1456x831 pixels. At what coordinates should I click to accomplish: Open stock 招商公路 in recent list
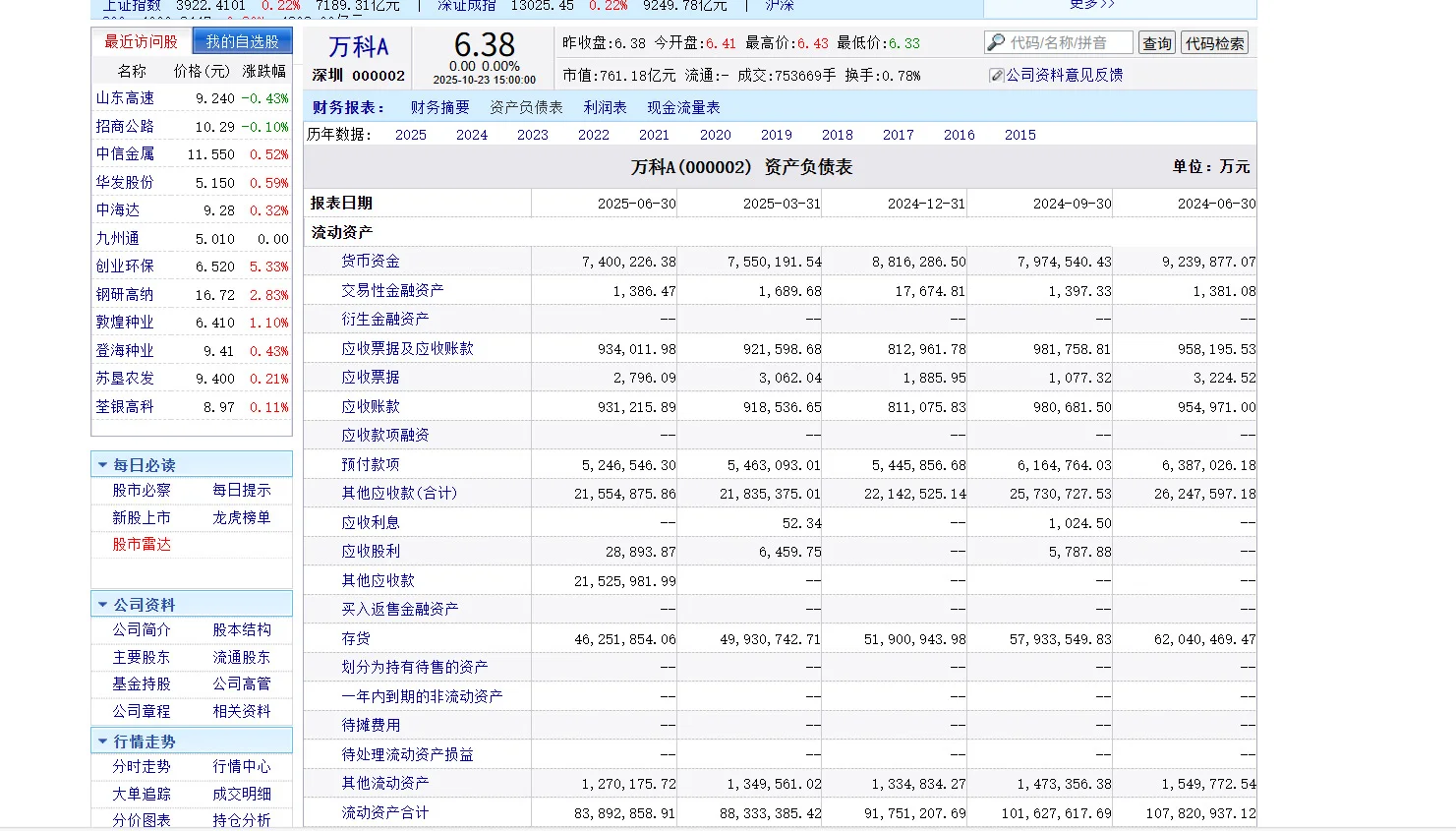pos(125,127)
